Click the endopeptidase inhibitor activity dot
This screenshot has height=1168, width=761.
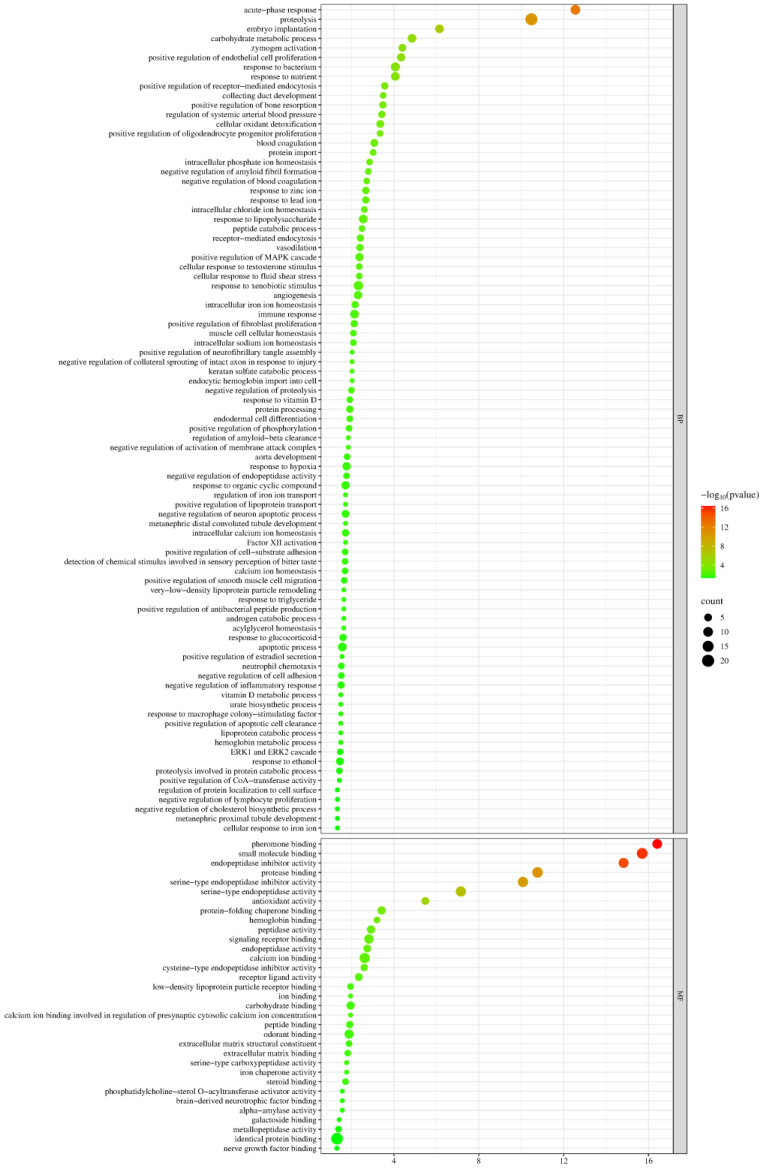[x=623, y=863]
